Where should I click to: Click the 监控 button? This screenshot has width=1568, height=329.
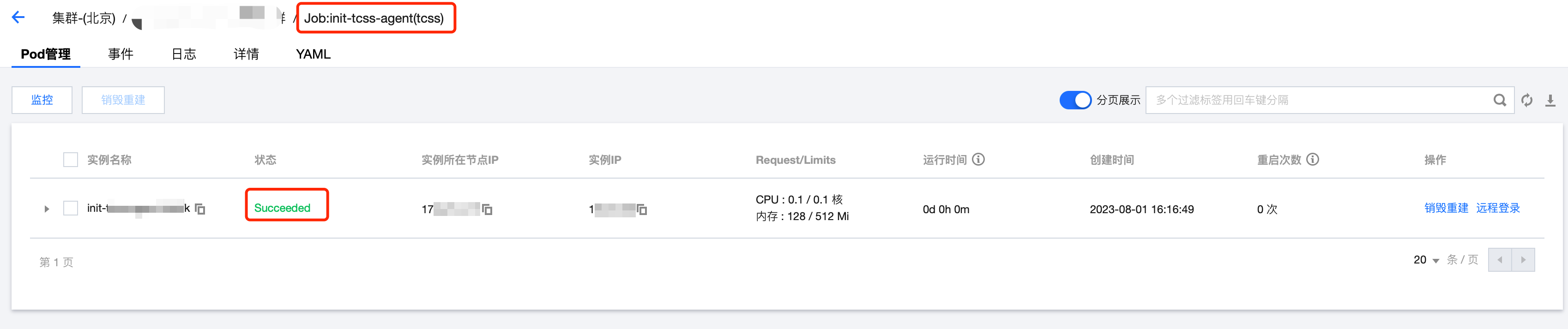[x=42, y=100]
